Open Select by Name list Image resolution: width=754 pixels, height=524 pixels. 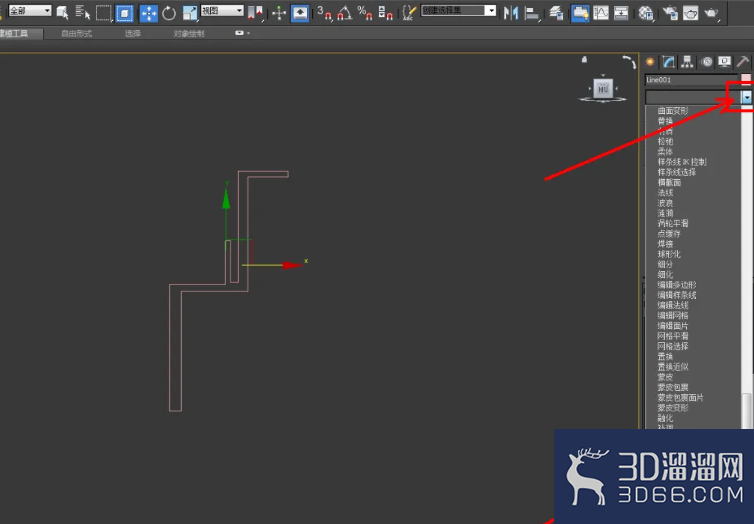83,12
